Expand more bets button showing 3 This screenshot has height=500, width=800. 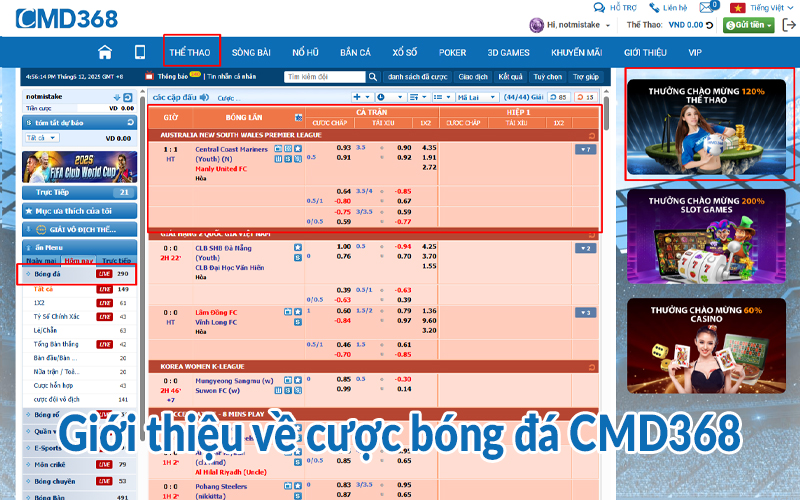coord(585,313)
